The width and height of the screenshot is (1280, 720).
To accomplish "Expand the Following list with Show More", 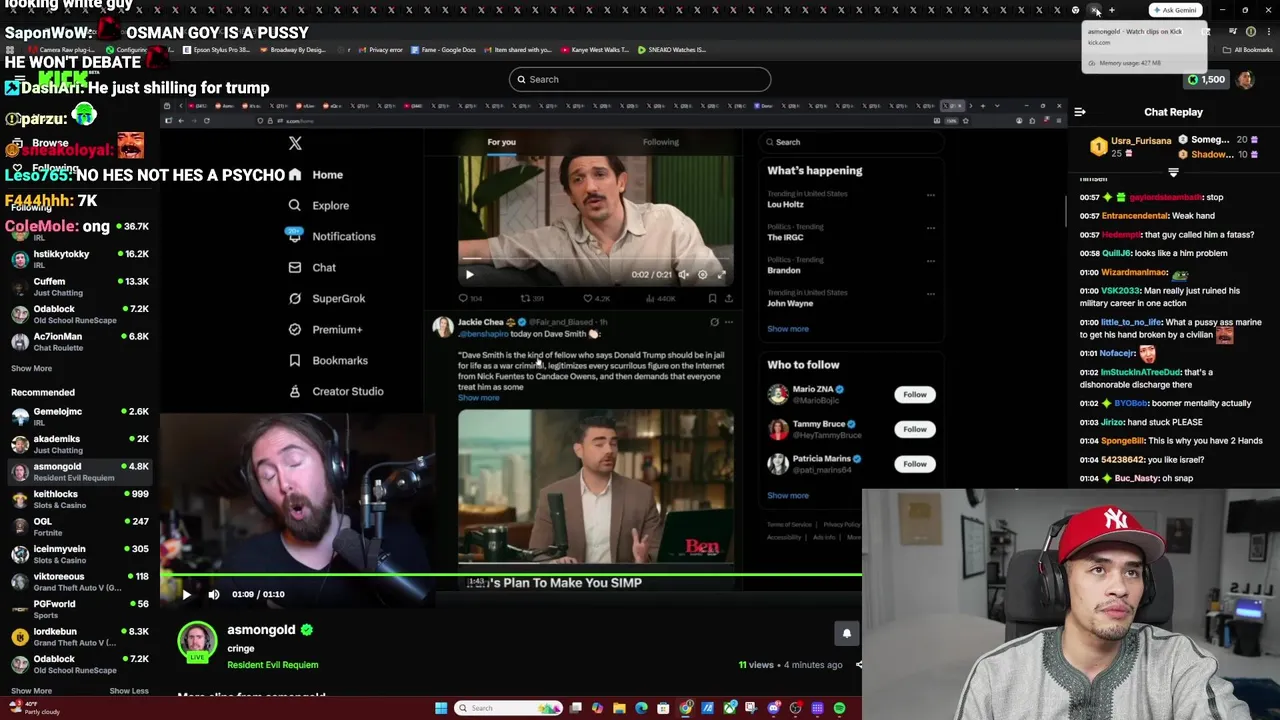I will click(31, 368).
